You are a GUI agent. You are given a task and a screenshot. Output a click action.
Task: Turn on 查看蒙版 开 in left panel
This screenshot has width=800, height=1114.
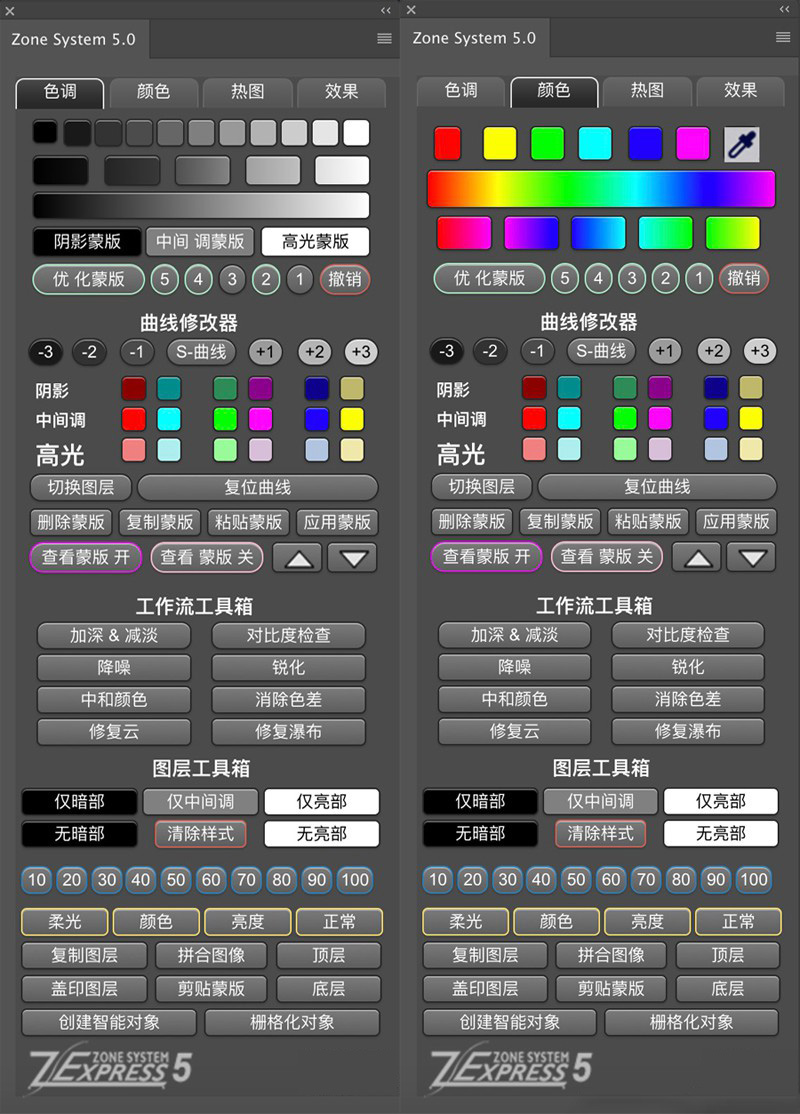86,558
